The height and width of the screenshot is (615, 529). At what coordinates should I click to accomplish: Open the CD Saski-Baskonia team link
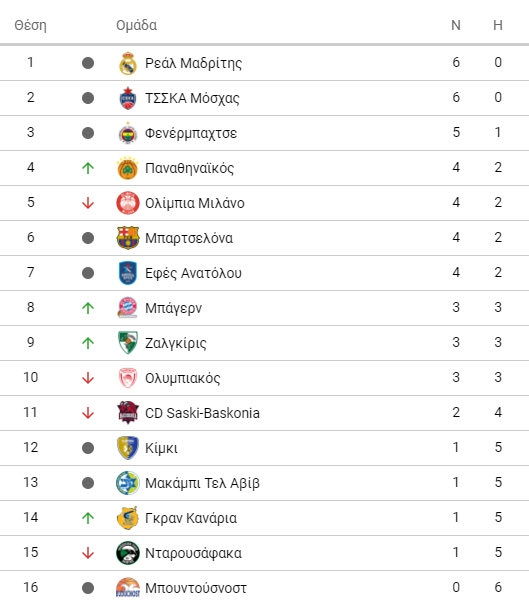click(x=202, y=413)
